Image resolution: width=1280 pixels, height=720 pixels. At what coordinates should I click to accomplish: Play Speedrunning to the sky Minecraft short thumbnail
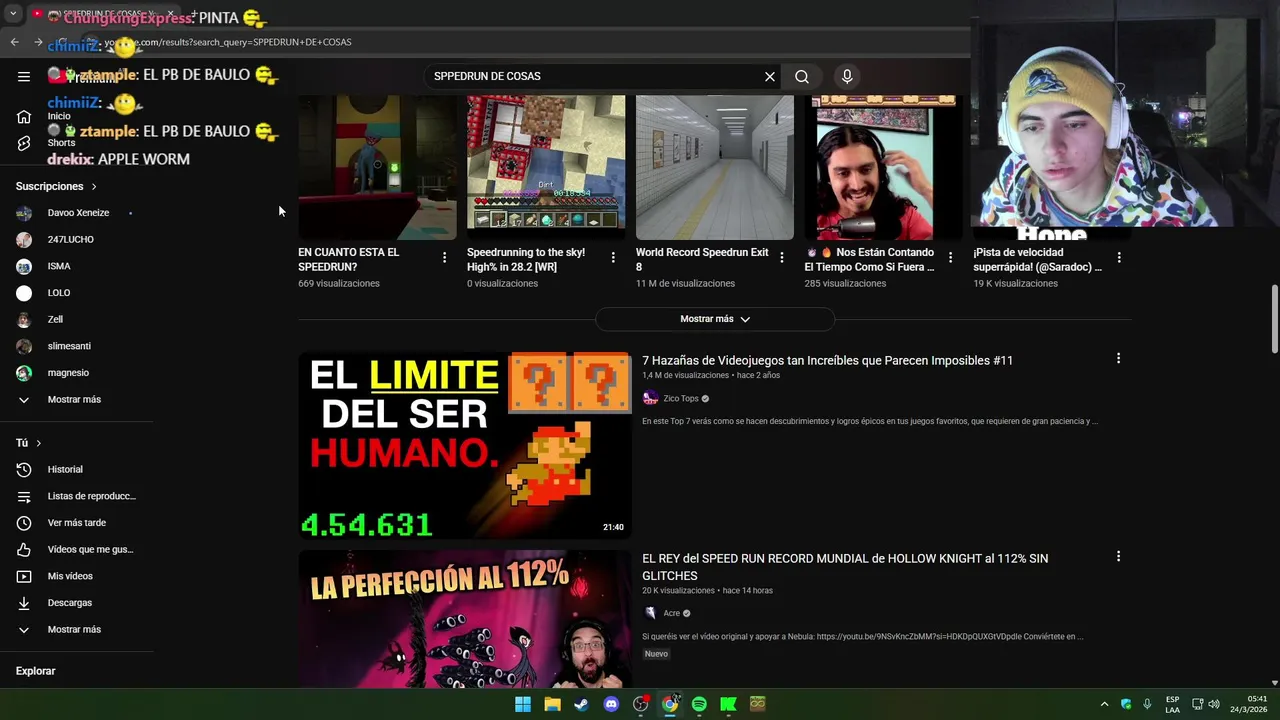click(x=546, y=168)
